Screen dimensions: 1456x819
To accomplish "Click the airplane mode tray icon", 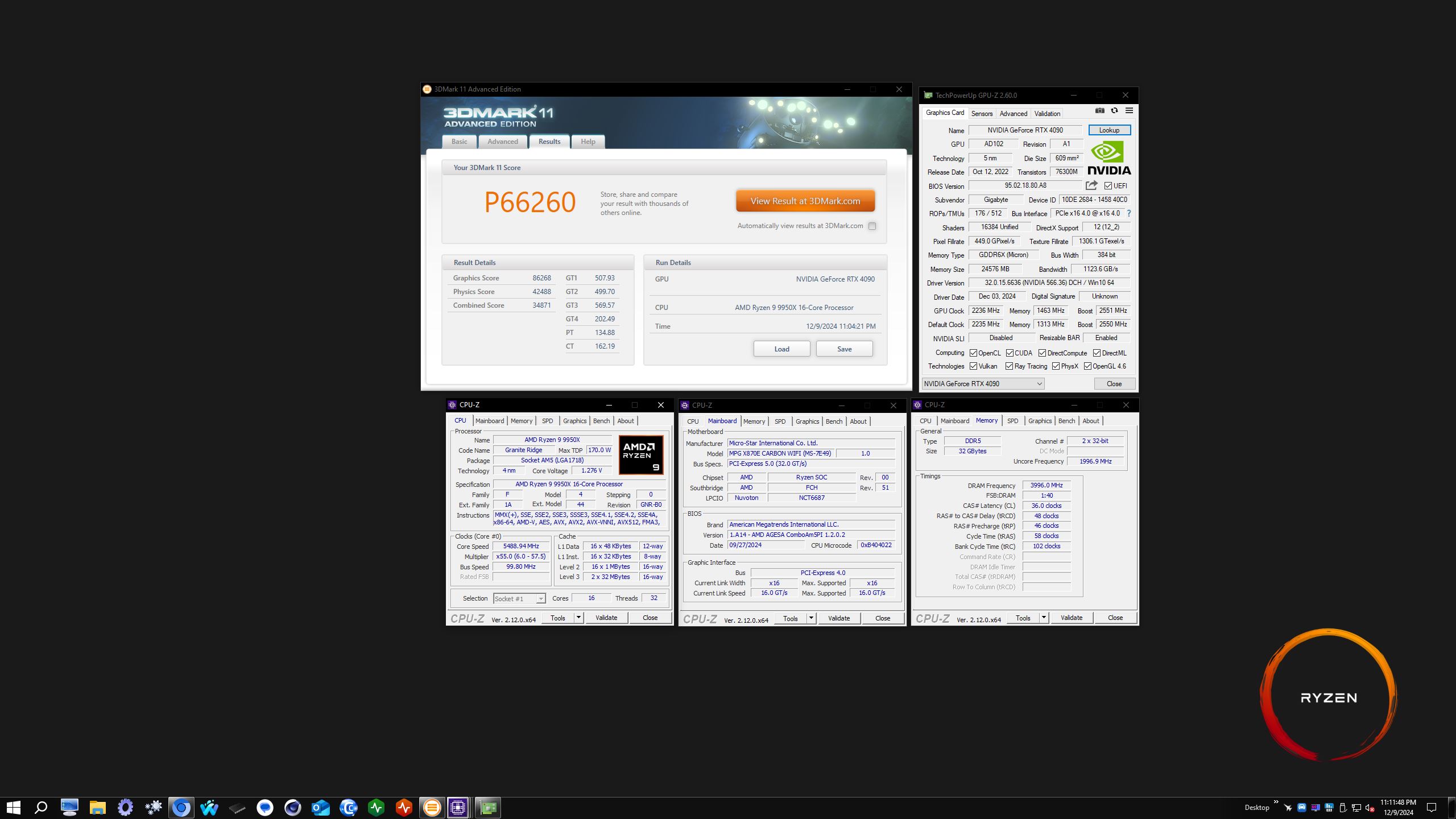I will pyautogui.click(x=1288, y=808).
